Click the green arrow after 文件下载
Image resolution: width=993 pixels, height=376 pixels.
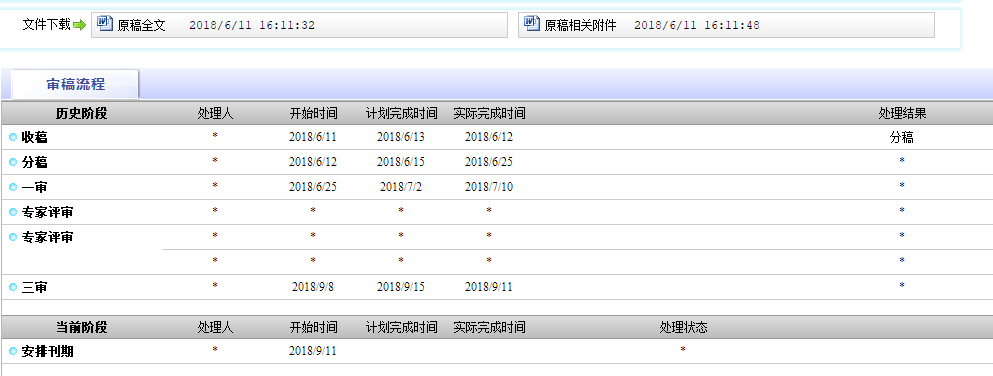79,25
